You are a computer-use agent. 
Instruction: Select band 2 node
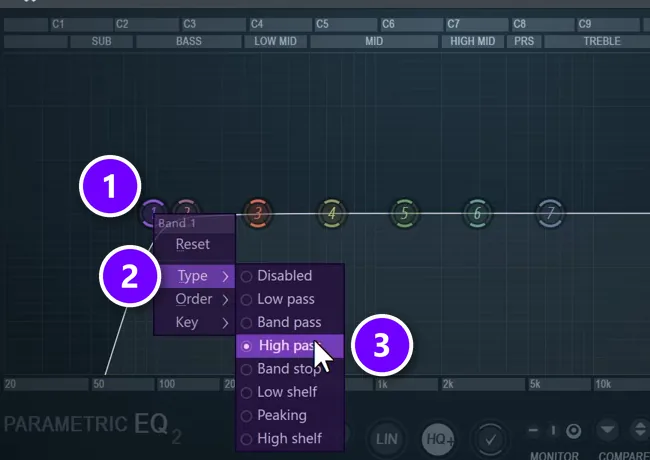187,207
